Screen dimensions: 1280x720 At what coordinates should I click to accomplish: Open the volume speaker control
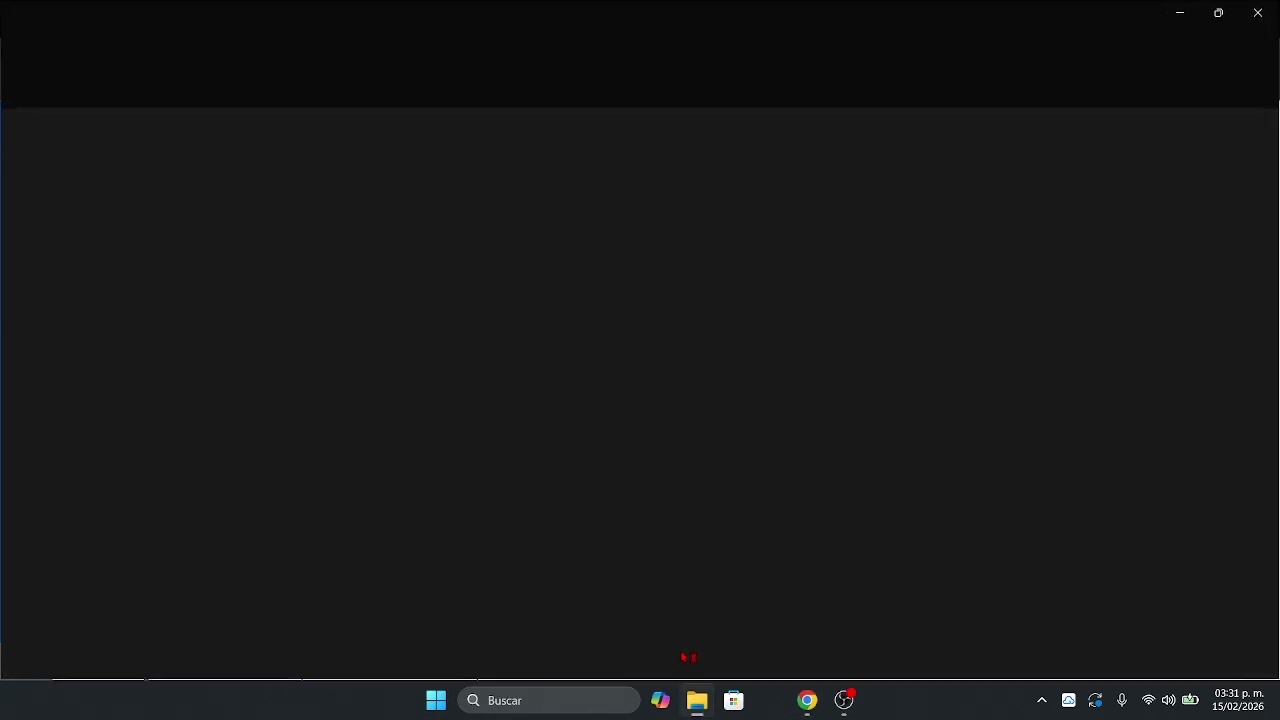click(x=1168, y=700)
